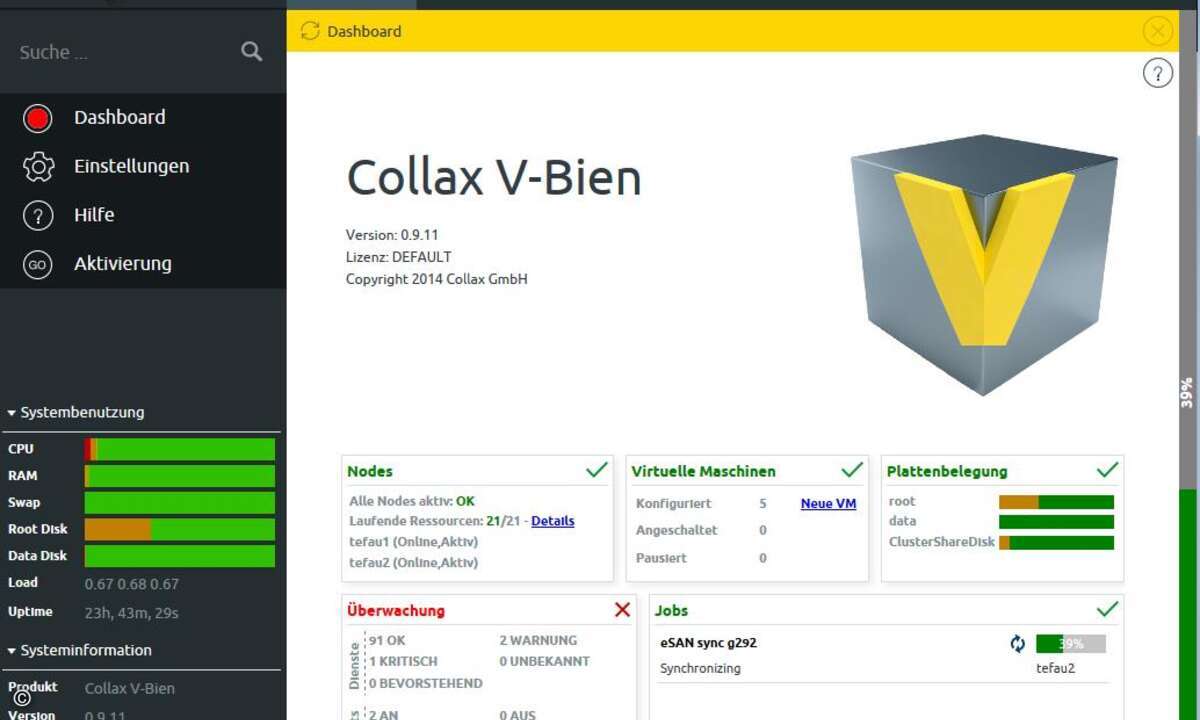
Task: Click the 0 BEVORSTEHEND services count
Action: tap(426, 683)
